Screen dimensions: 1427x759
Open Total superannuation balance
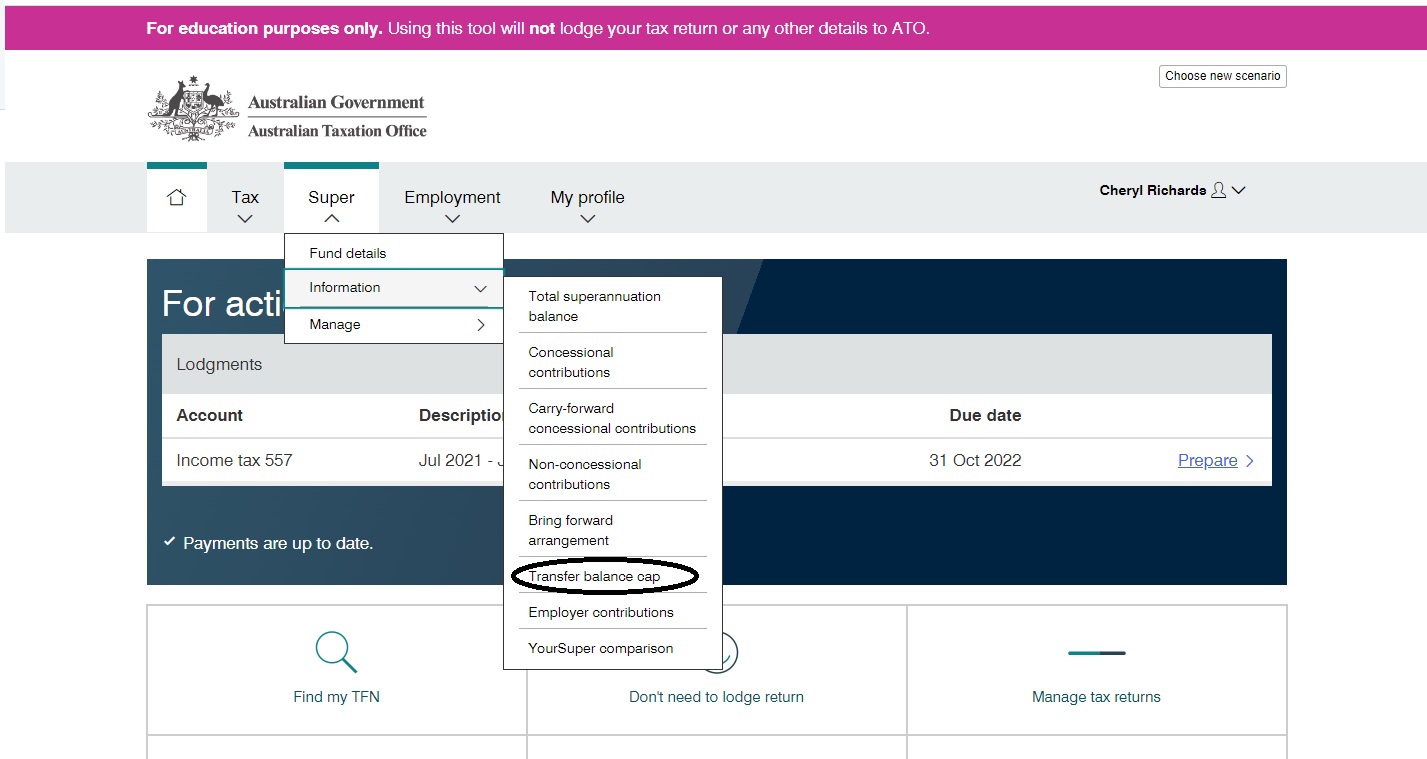click(x=594, y=306)
